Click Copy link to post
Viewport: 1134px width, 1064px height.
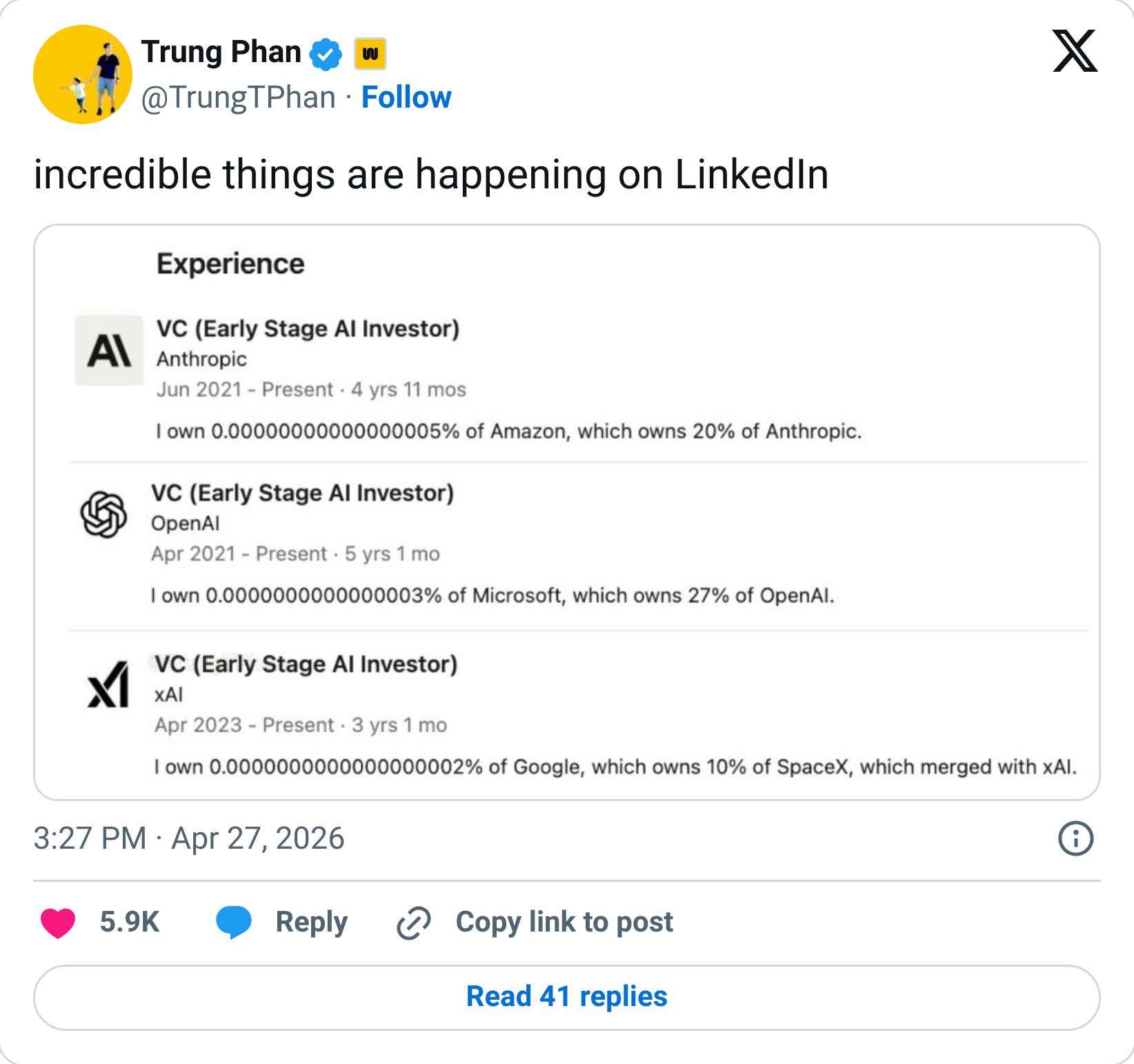pos(564,922)
